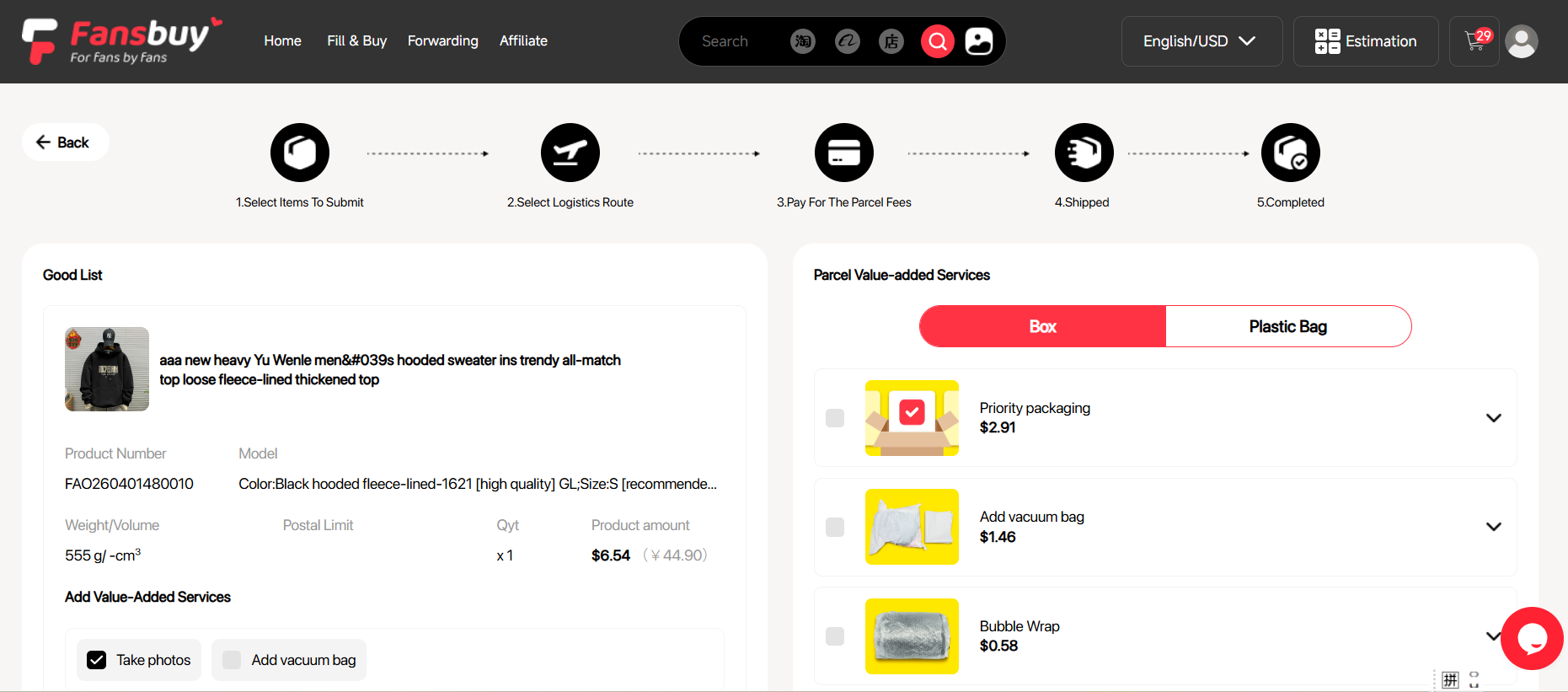1568x692 pixels.
Task: Click the Back button
Action: 66,142
